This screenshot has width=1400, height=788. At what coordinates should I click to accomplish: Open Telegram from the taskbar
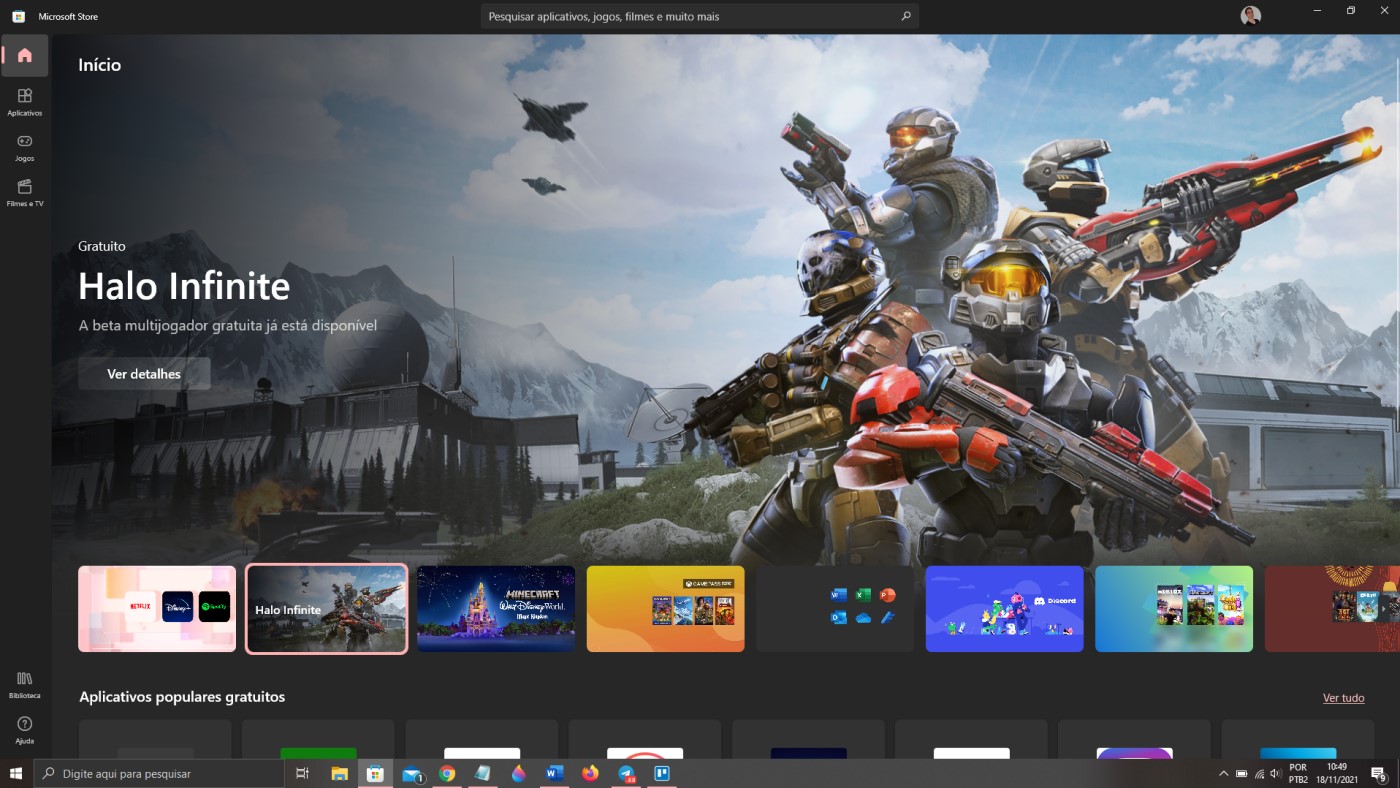[626, 773]
